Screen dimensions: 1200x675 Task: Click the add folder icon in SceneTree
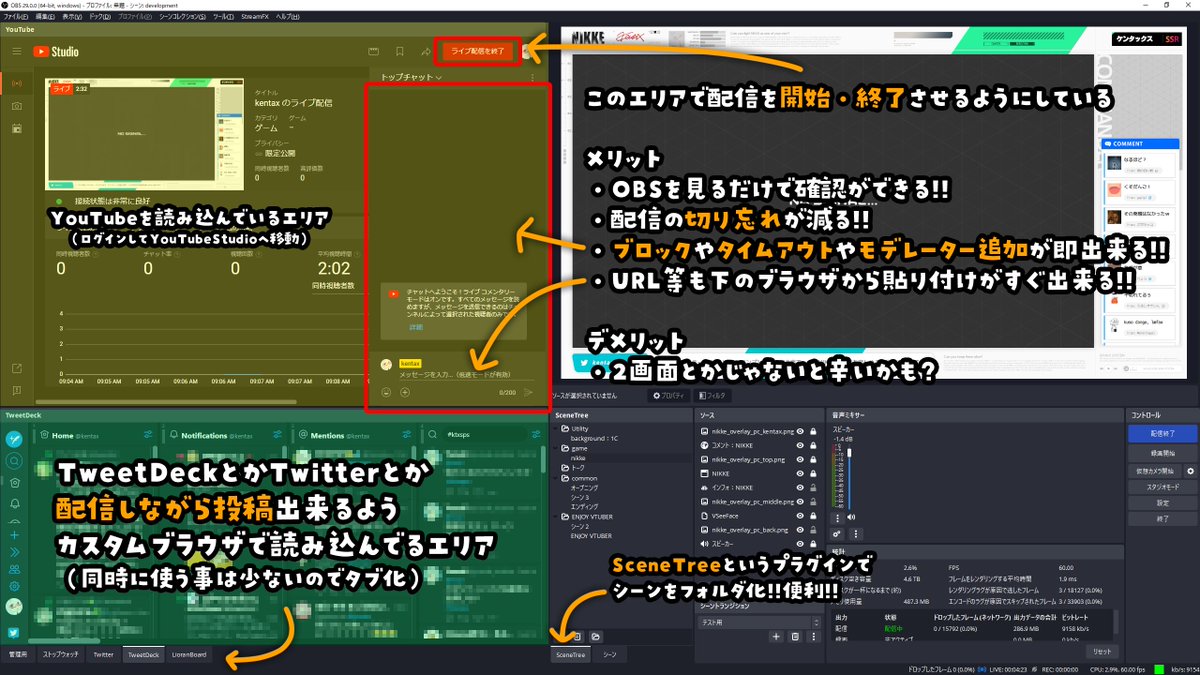pyautogui.click(x=596, y=636)
